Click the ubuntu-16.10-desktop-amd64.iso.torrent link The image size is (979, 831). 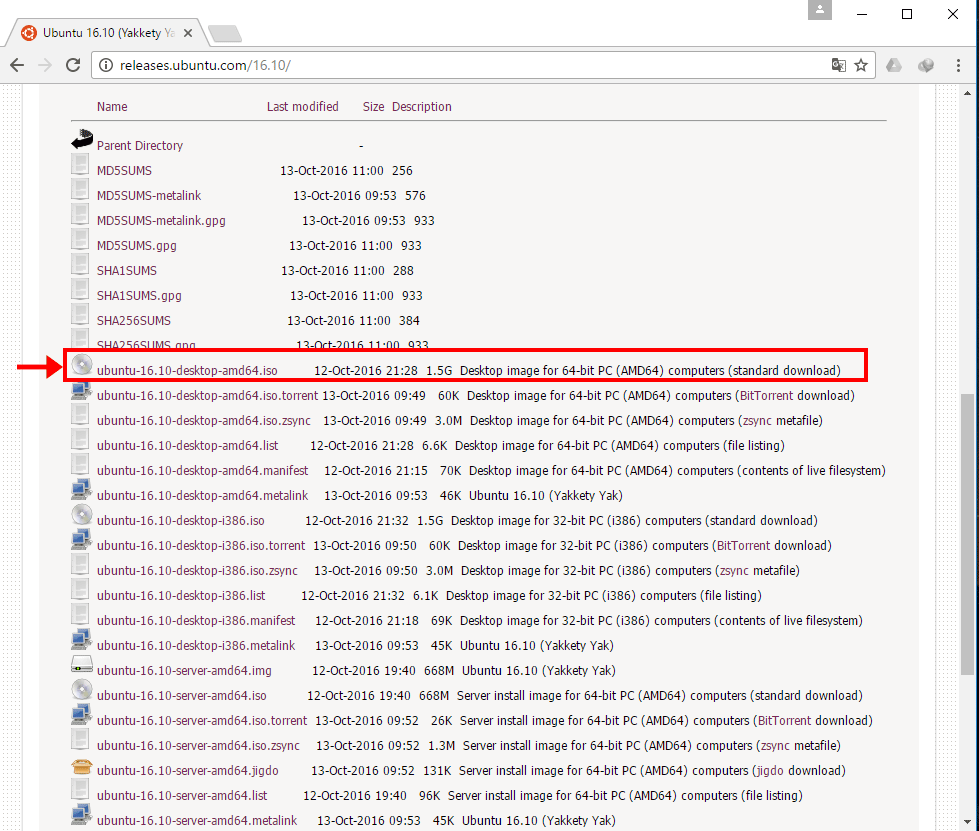pos(207,395)
